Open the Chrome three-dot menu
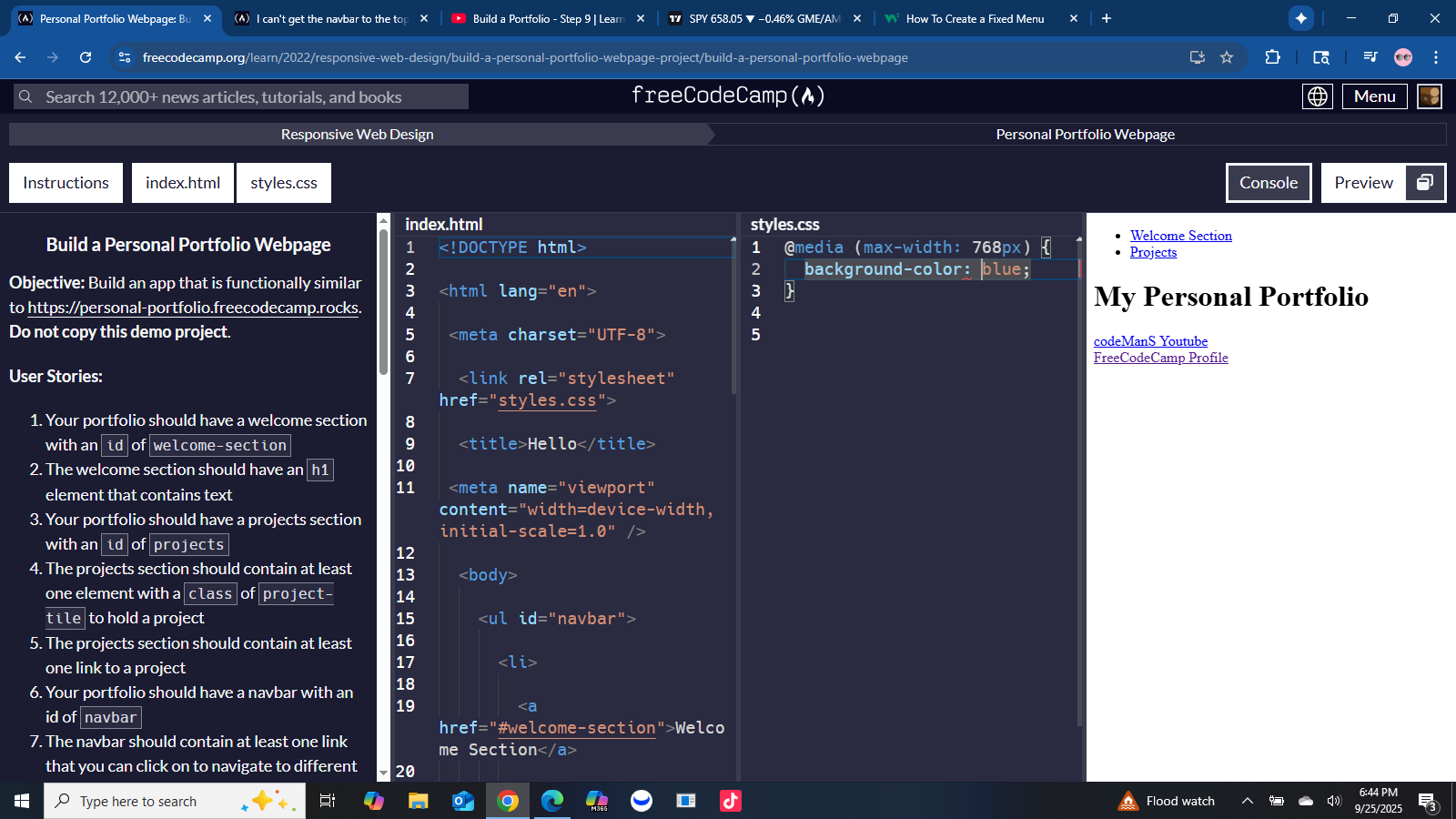Screen dimensions: 1456x819 click(x=1436, y=56)
